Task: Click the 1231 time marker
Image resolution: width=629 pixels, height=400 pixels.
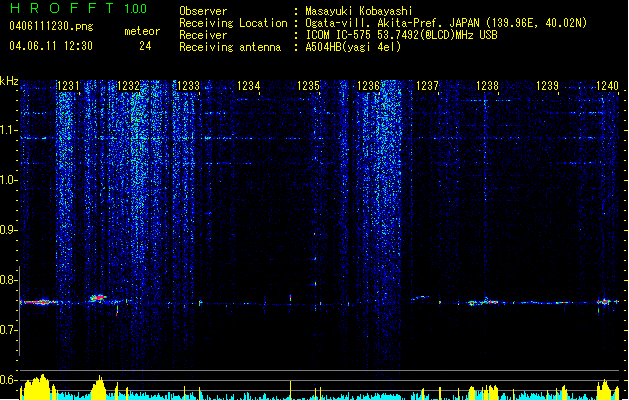Action: tap(68, 86)
